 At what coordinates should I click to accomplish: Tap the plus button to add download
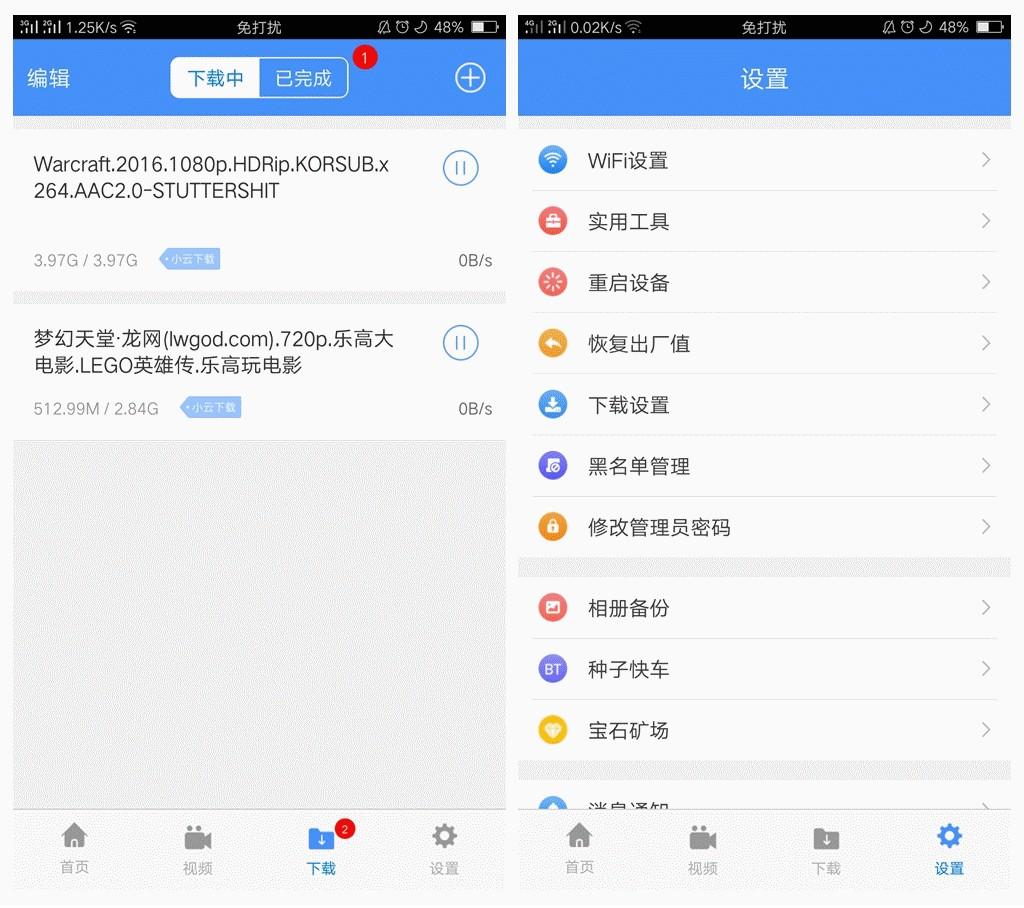(x=470, y=77)
